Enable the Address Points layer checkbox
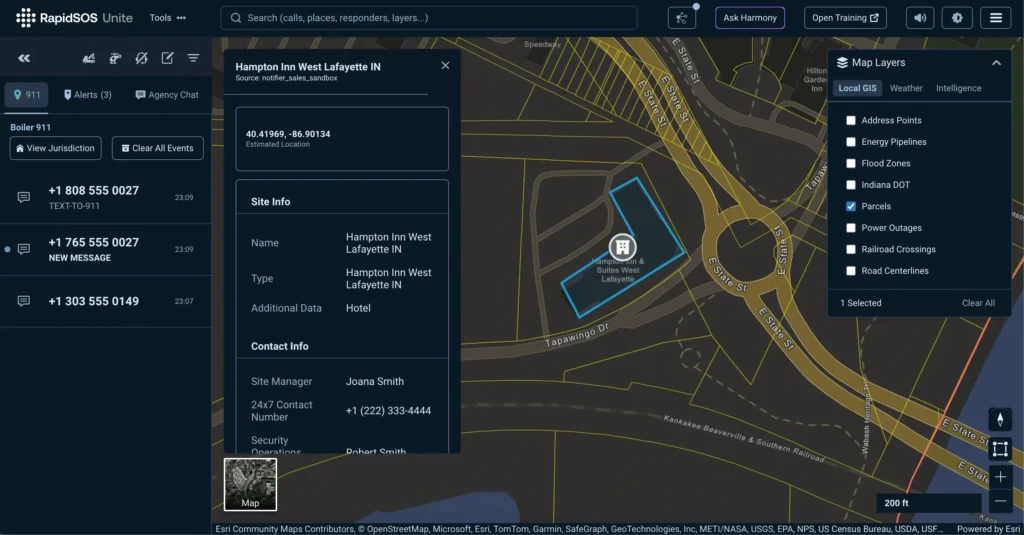This screenshot has width=1024, height=535. (x=850, y=120)
